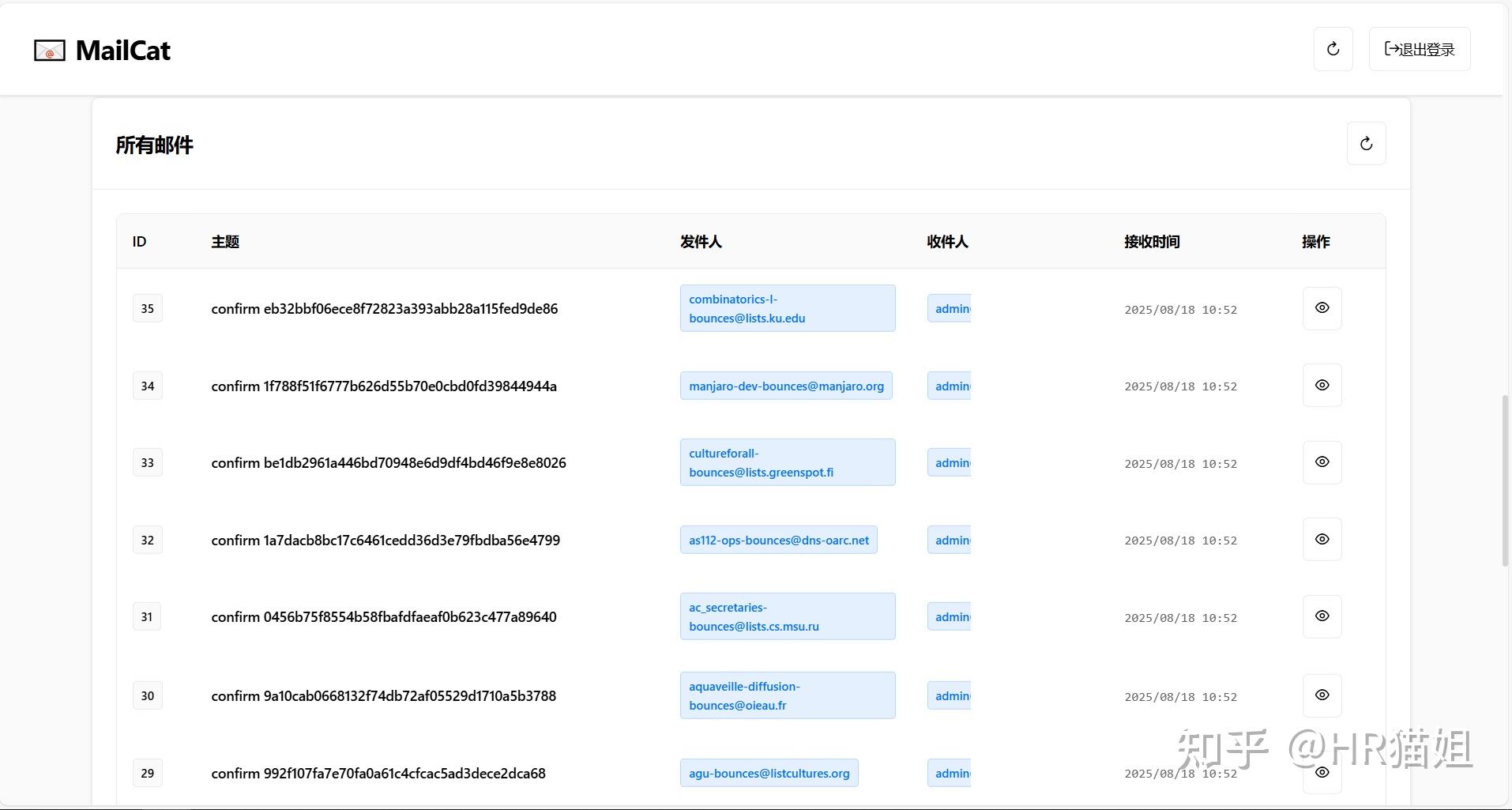
Task: Refresh the 所有邮件 mail list panel
Action: 1367,144
